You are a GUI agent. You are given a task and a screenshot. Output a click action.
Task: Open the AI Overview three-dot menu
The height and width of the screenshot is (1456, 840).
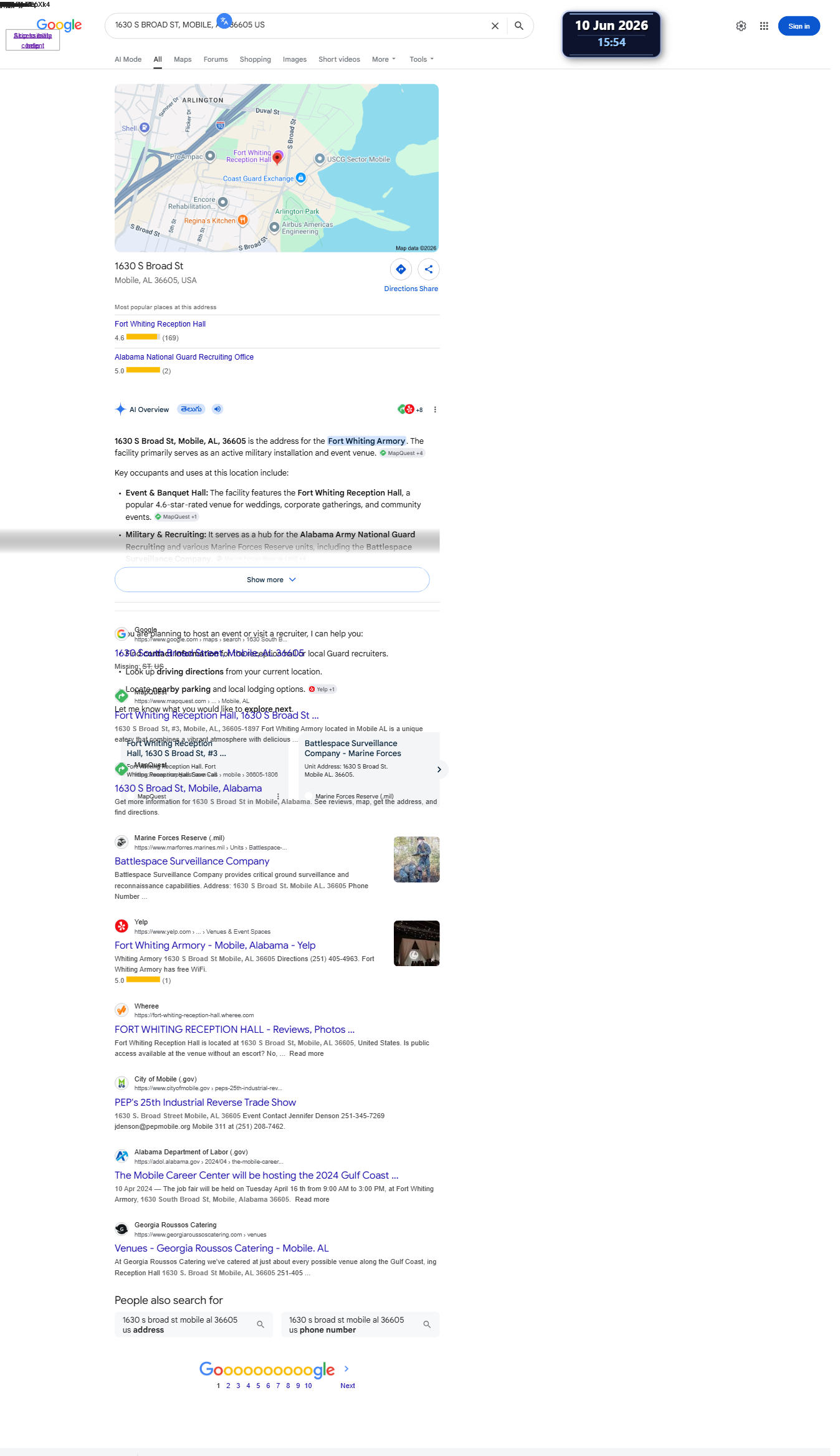click(435, 410)
